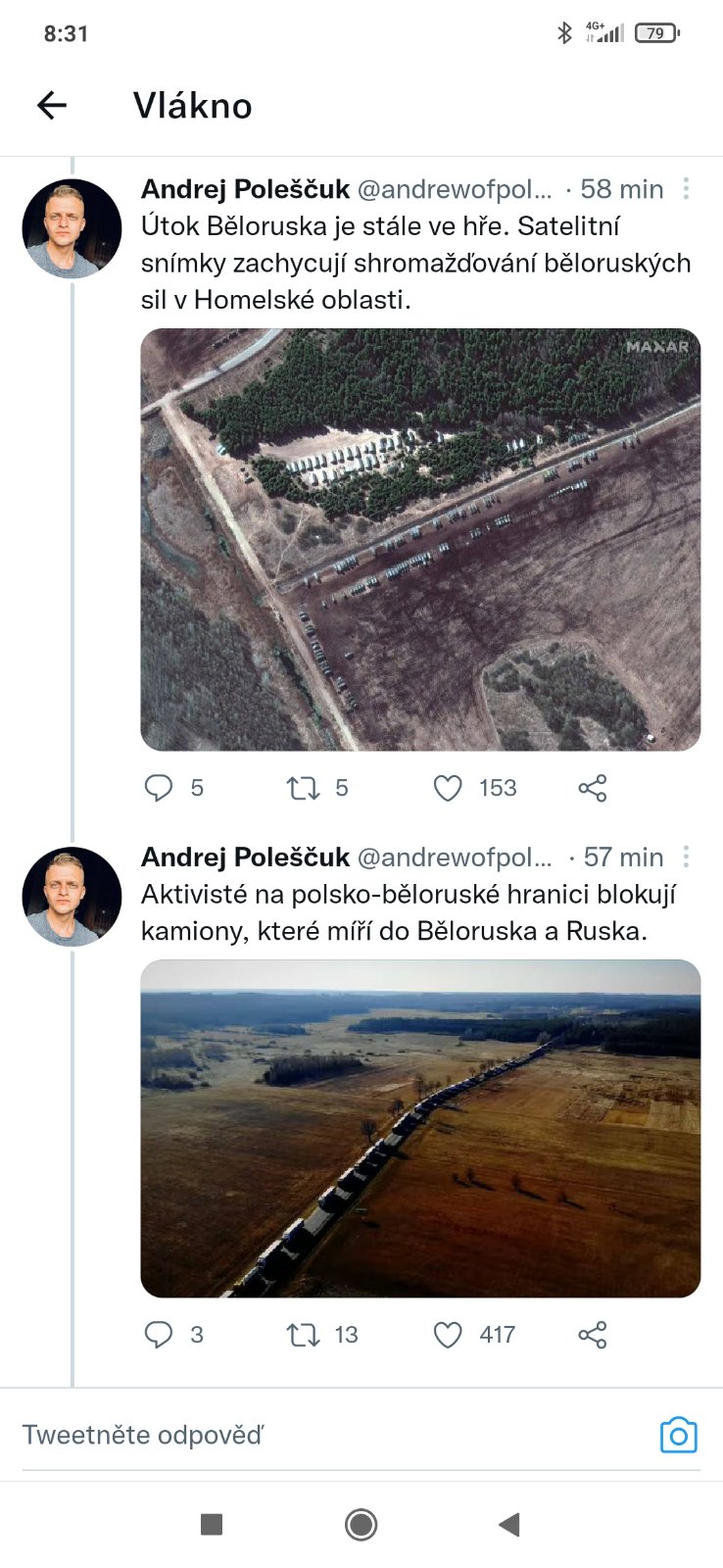Reply to the Homel satellite imagery tweet

pos(159,788)
